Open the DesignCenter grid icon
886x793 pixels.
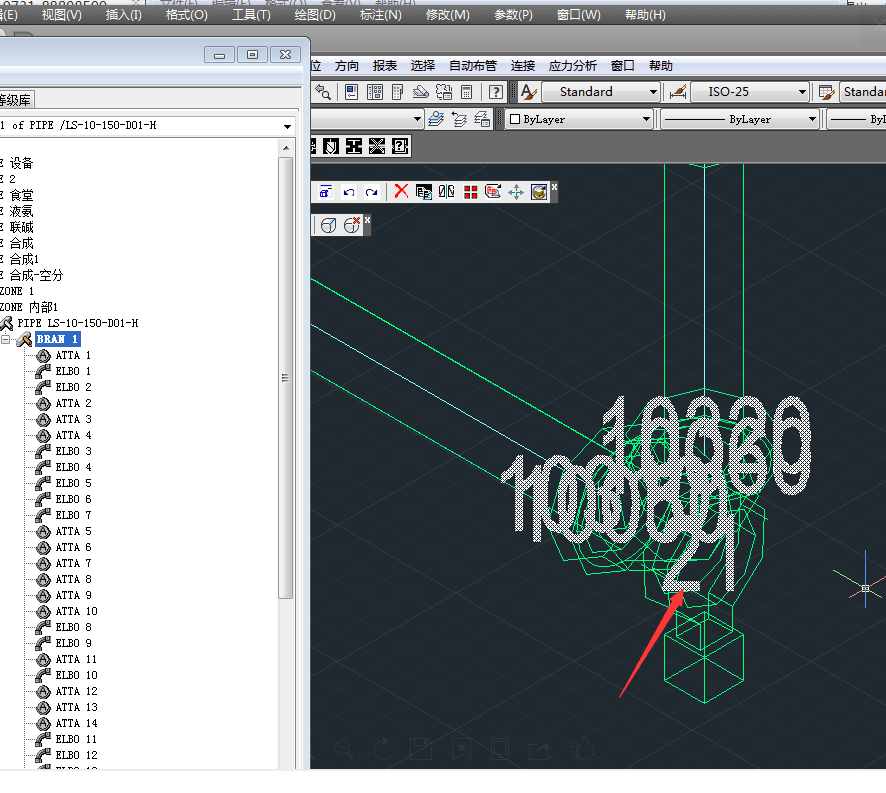coord(375,92)
